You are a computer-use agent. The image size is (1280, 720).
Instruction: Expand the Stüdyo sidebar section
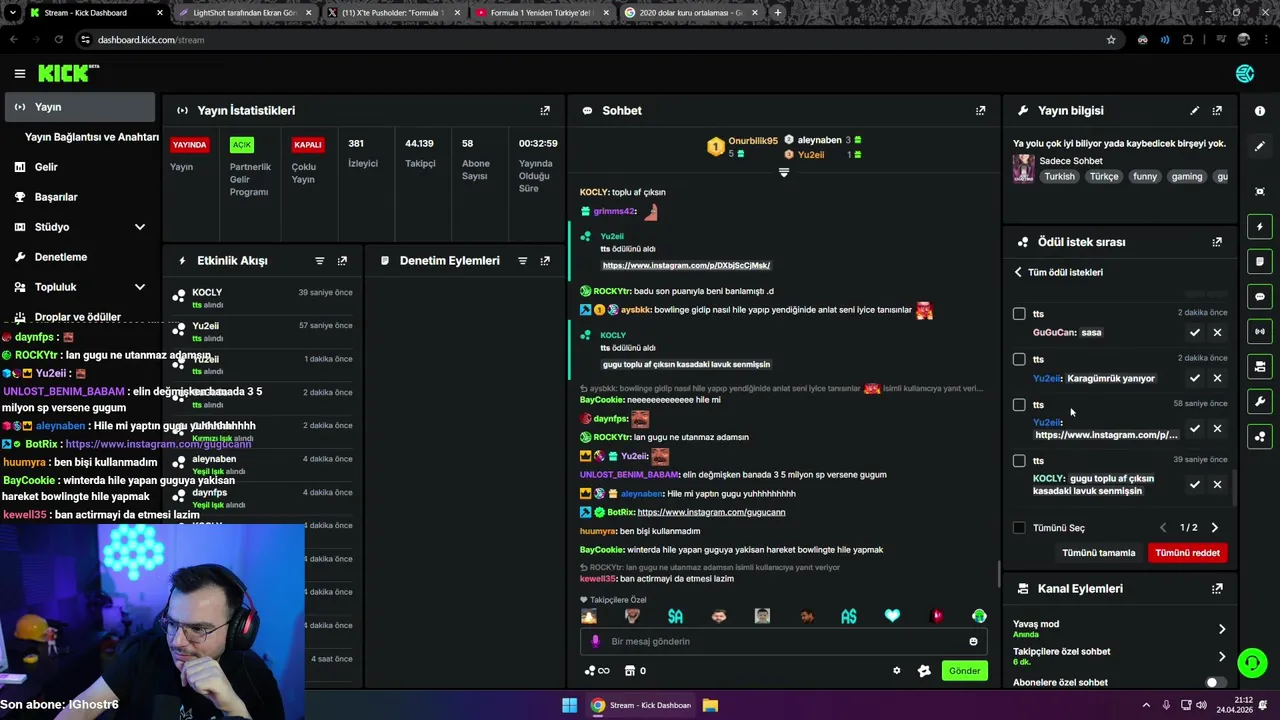pos(139,227)
